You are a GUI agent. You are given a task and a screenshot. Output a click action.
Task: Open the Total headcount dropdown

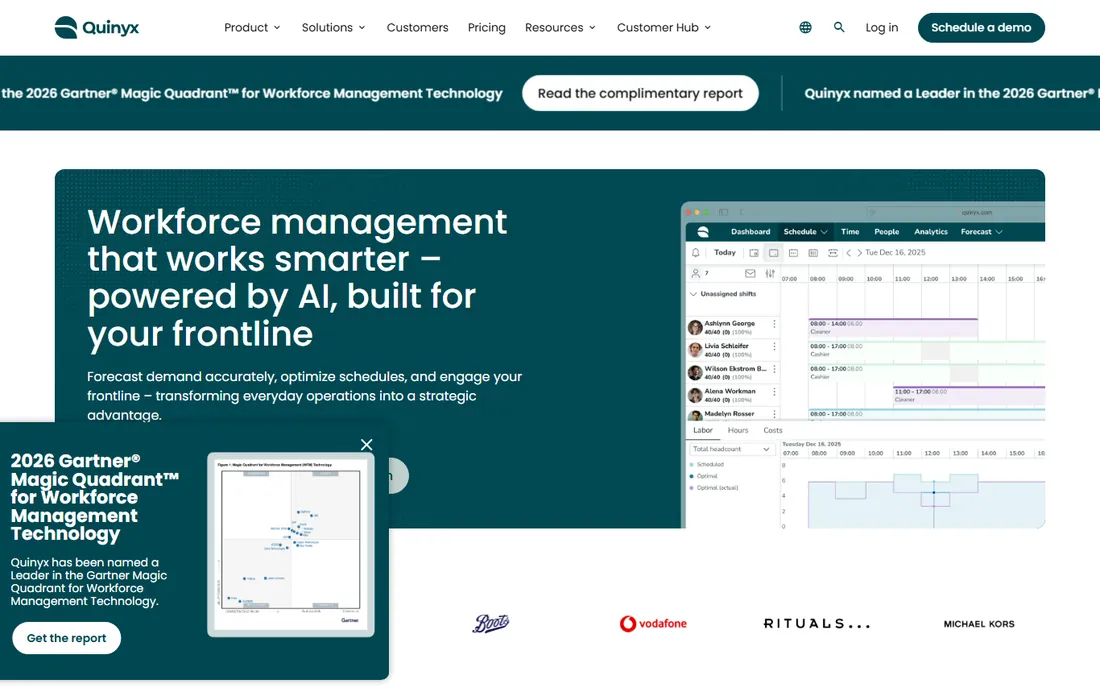tap(731, 449)
